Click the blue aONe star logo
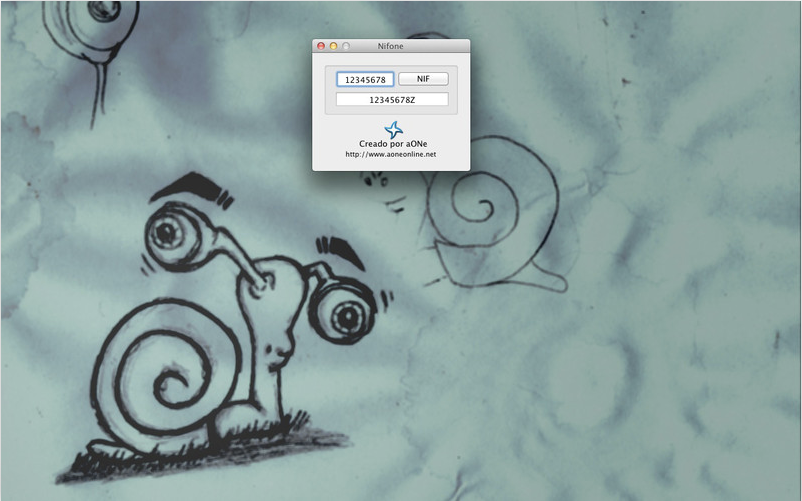Image resolution: width=802 pixels, height=501 pixels. 393,130
